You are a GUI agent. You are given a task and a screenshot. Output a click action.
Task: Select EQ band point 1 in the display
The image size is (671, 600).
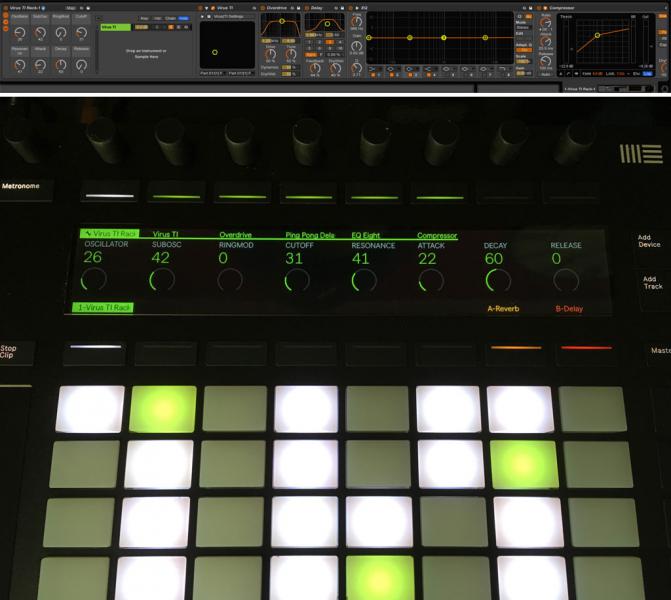(x=369, y=38)
